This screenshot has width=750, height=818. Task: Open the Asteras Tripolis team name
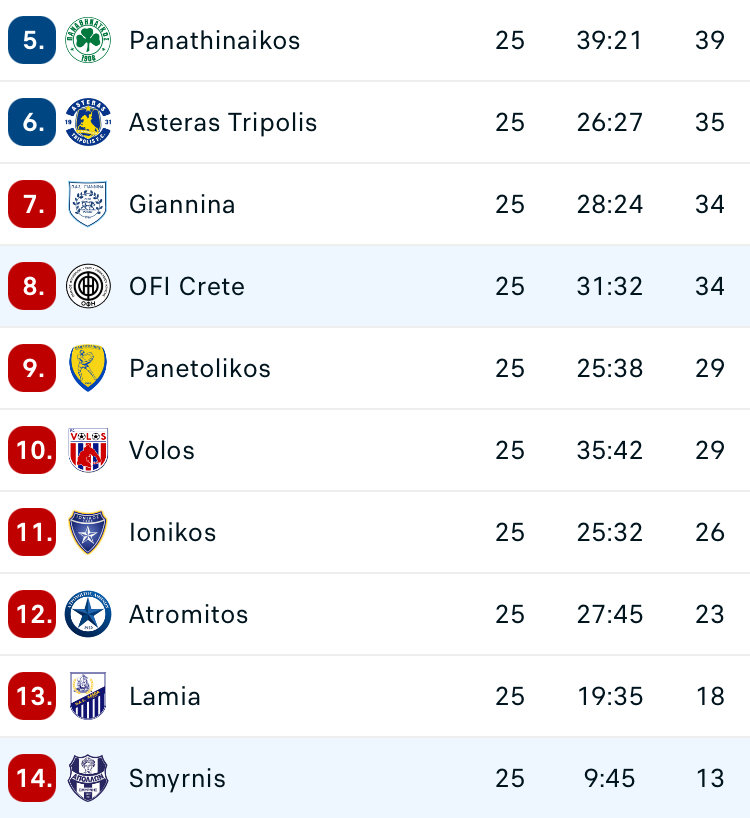tap(223, 123)
